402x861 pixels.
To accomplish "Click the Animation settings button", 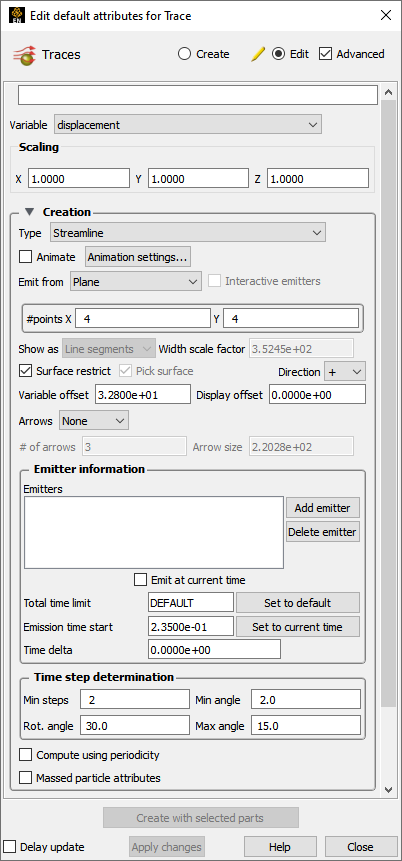I will [138, 256].
